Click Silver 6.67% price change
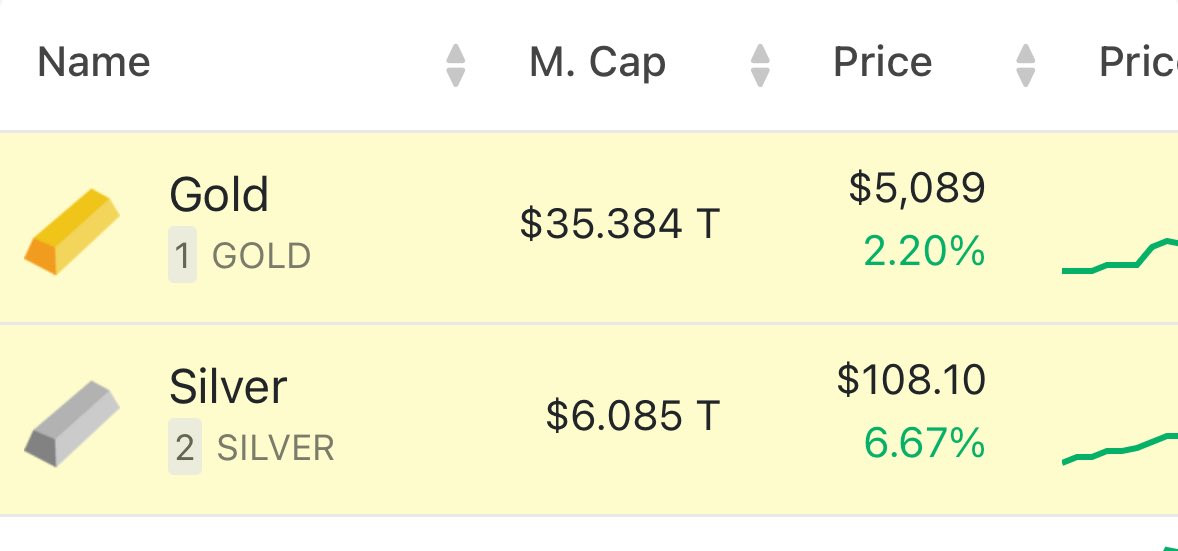The image size is (1178, 551). click(x=924, y=443)
